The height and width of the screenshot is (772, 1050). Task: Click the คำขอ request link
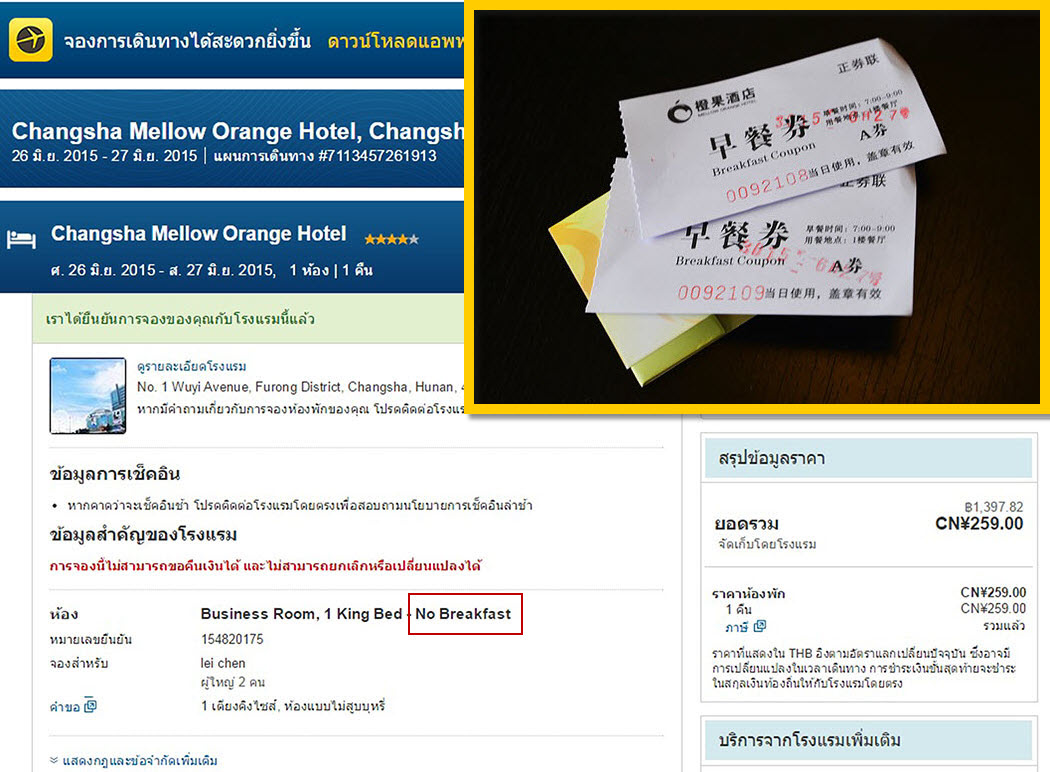(65, 707)
